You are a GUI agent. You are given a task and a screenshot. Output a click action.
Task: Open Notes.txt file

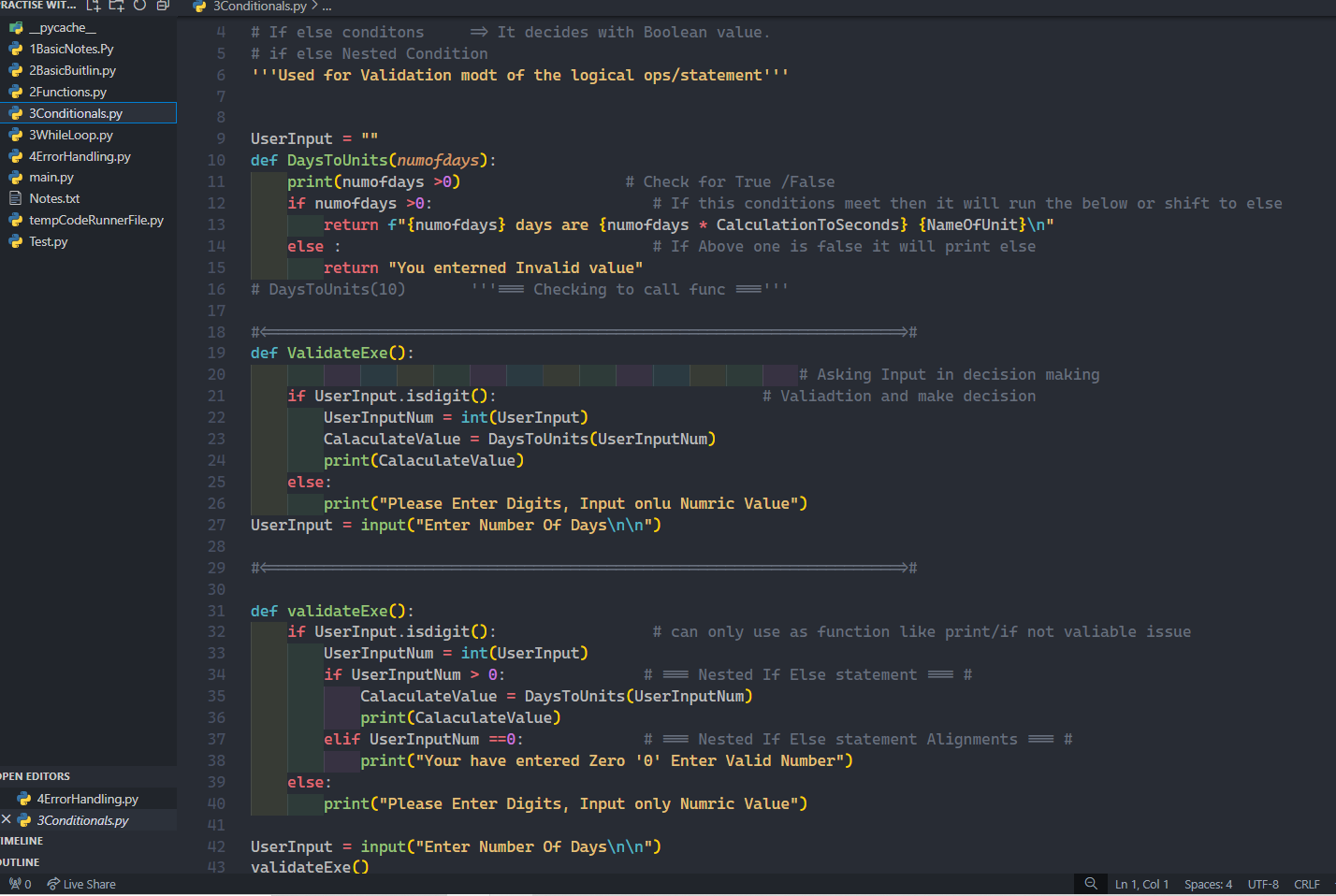click(x=53, y=198)
